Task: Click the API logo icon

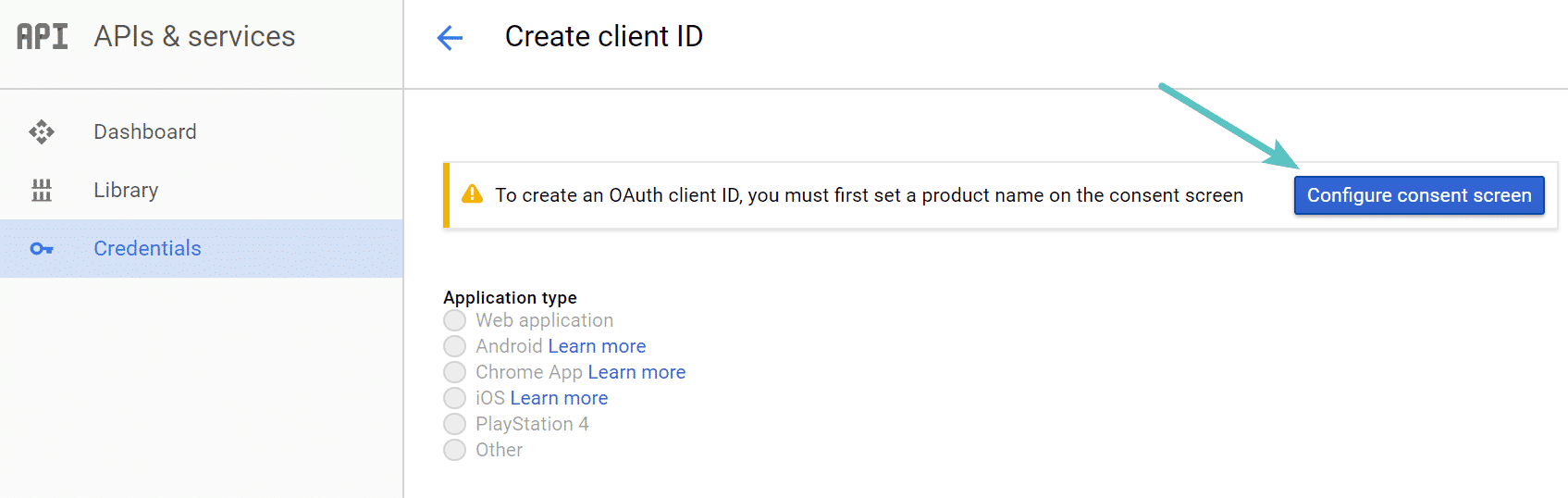Action: click(x=43, y=36)
